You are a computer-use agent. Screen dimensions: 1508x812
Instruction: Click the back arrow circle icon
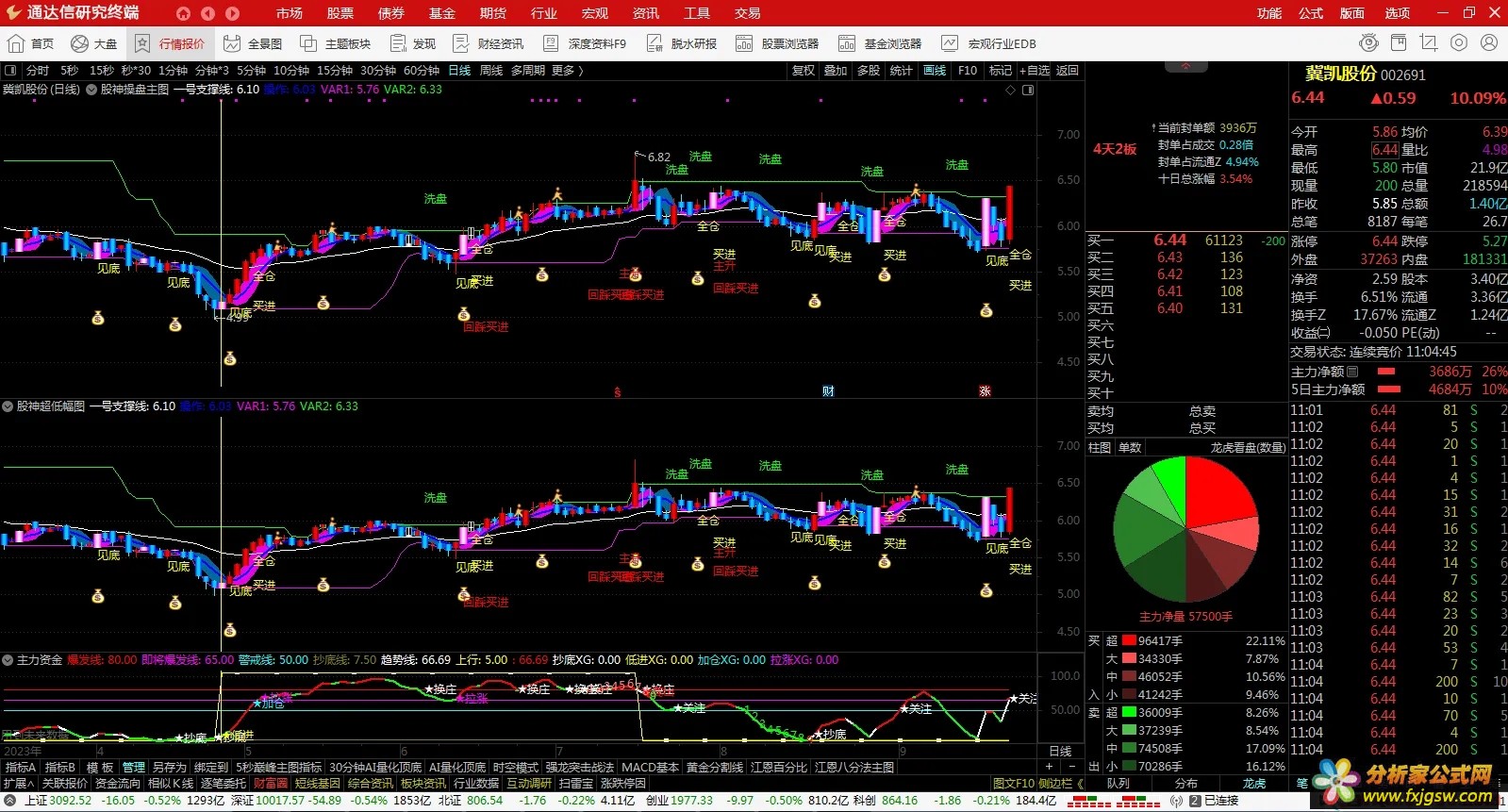[x=207, y=13]
